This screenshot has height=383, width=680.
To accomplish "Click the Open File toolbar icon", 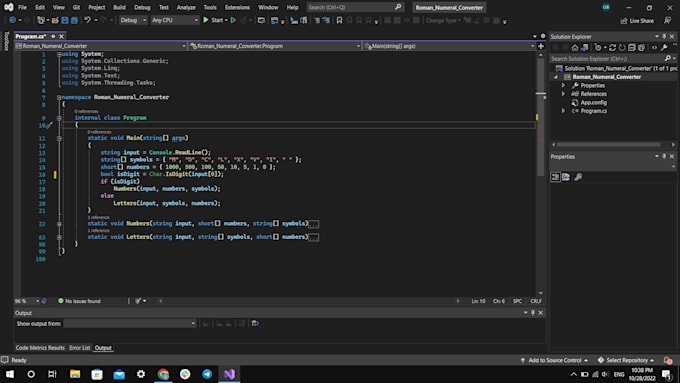I will click(55, 20).
